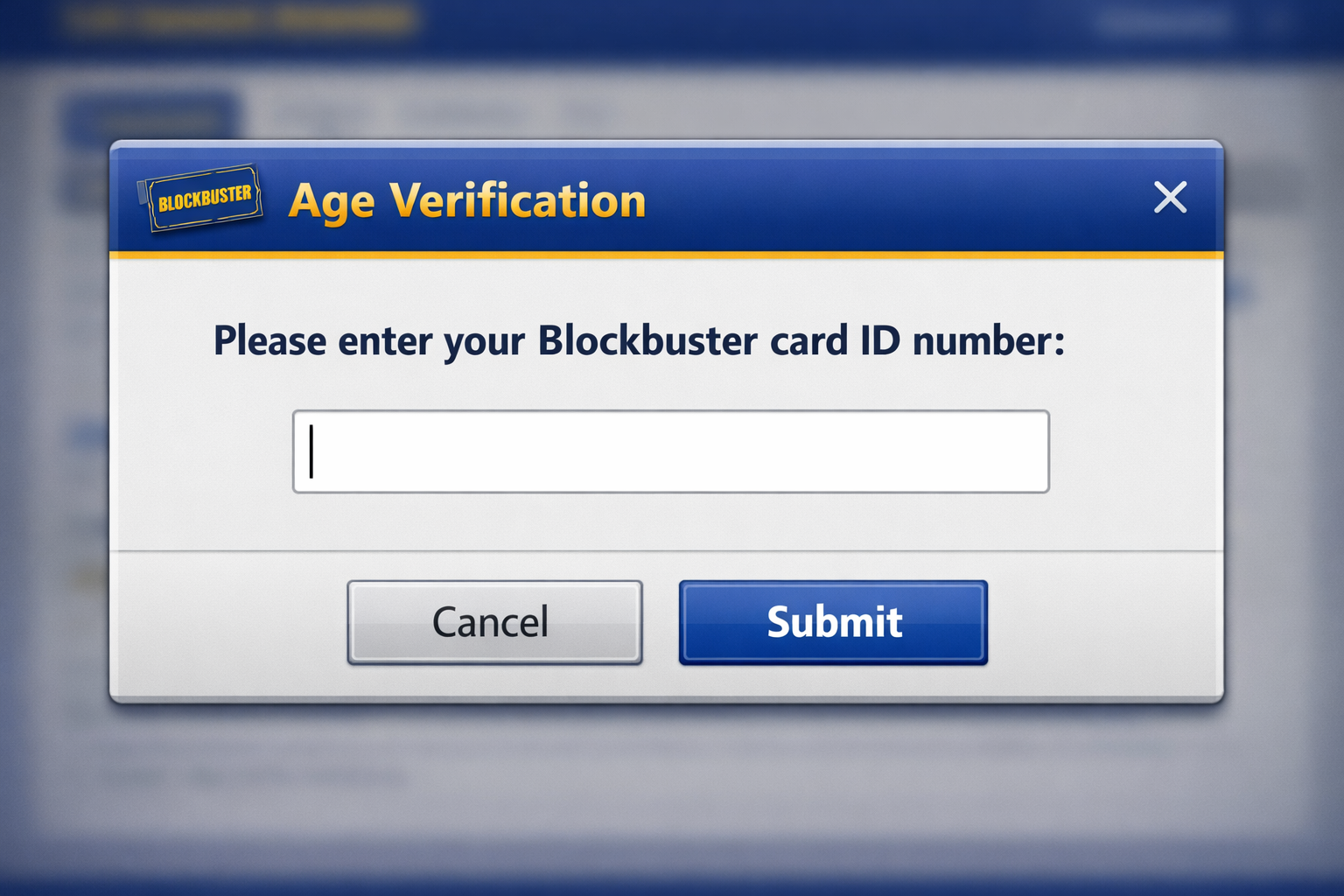Click the separator line above the buttons
This screenshot has width=1344, height=896.
(665, 551)
